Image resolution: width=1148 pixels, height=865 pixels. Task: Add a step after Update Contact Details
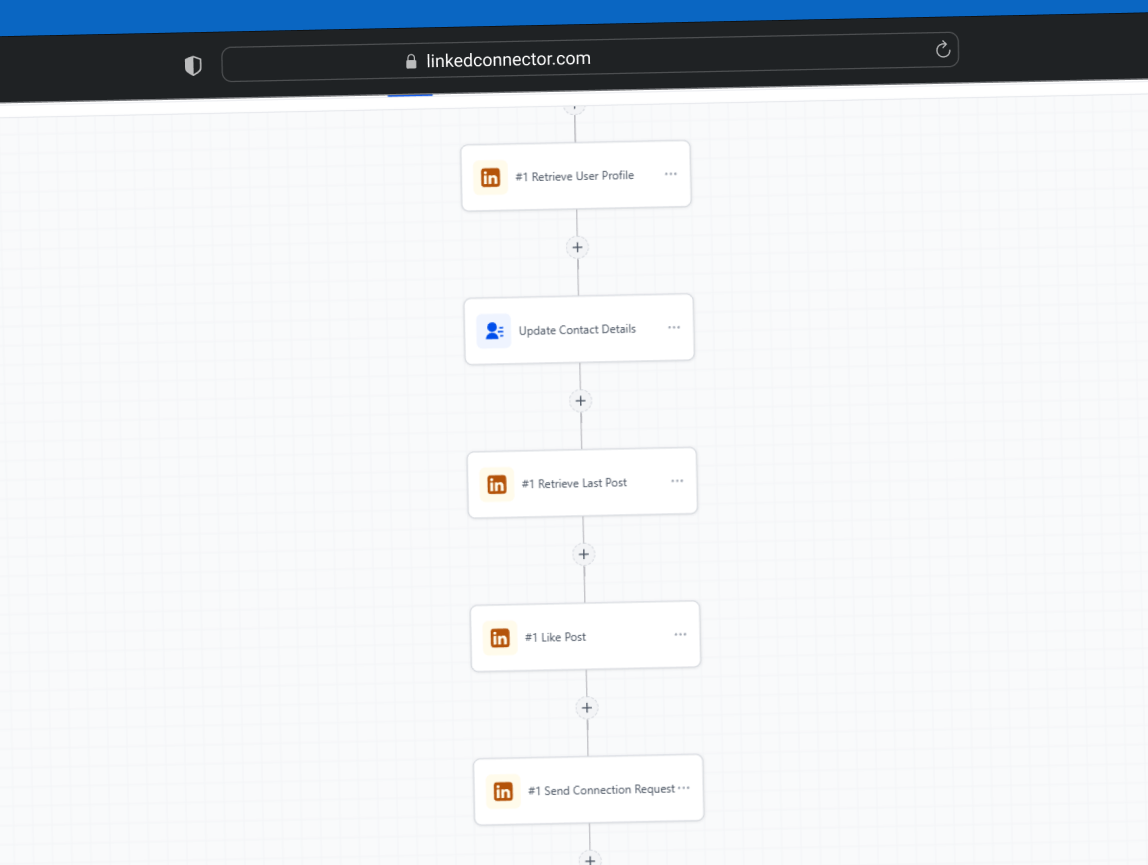click(581, 400)
